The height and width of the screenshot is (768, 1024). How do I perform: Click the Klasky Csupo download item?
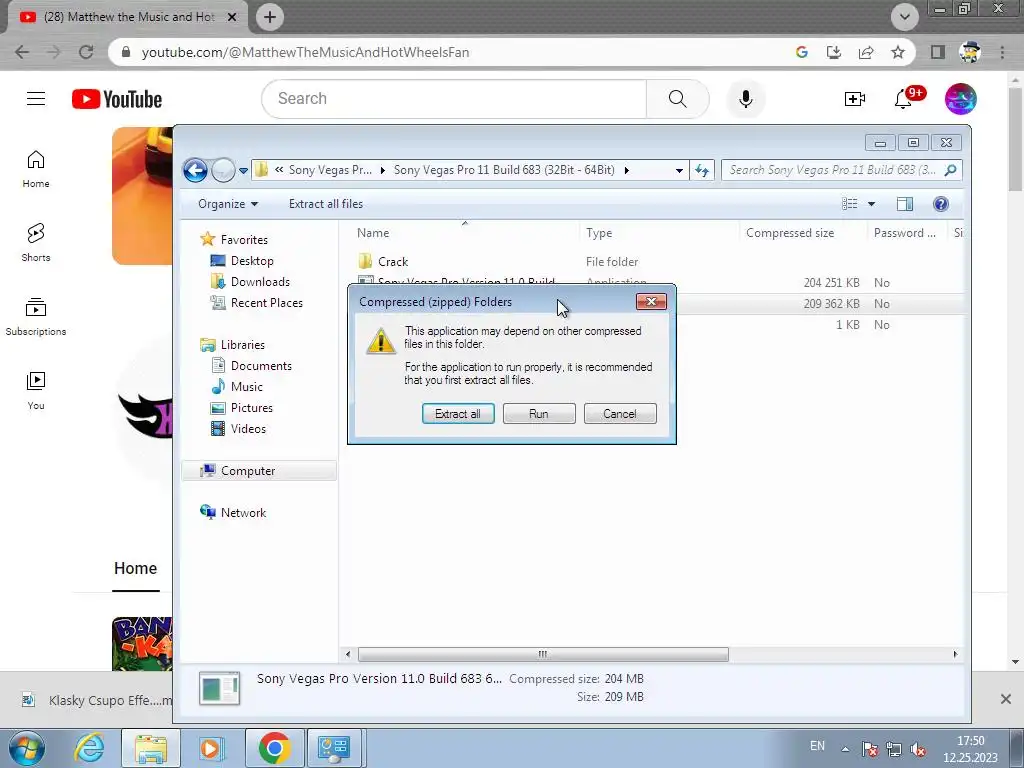pyautogui.click(x=97, y=701)
